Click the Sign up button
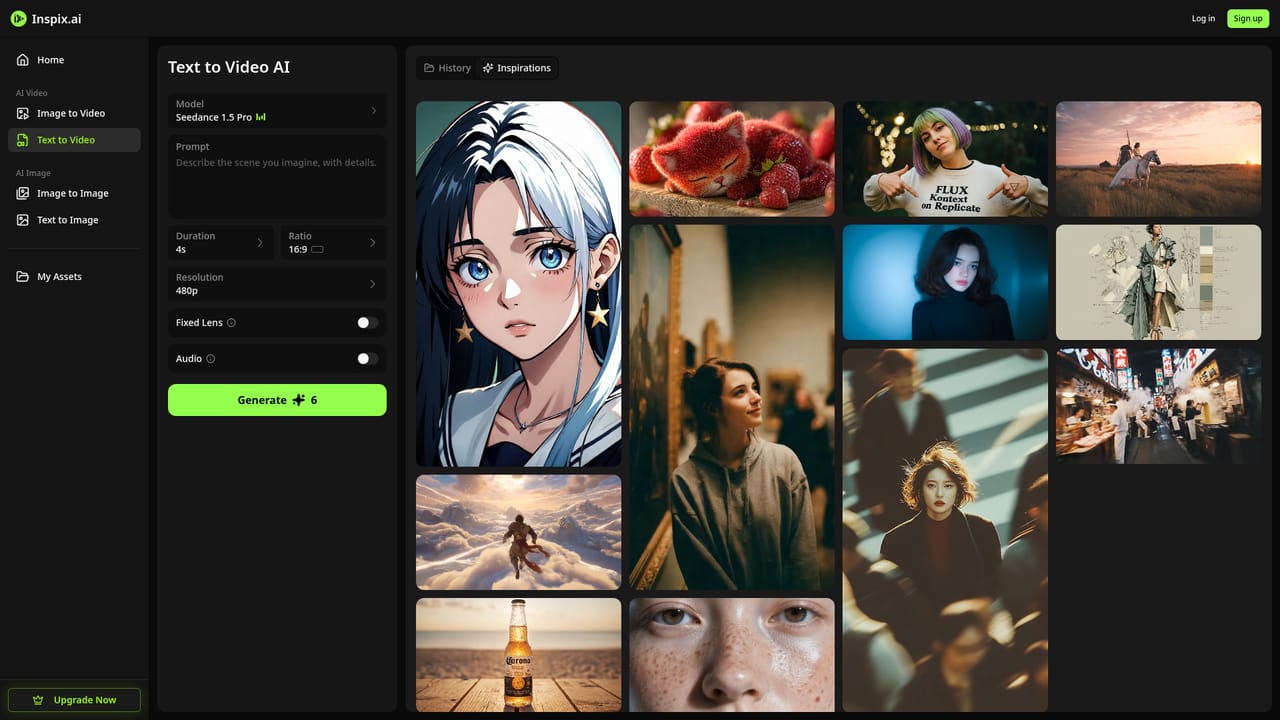This screenshot has height=720, width=1280. coord(1248,18)
